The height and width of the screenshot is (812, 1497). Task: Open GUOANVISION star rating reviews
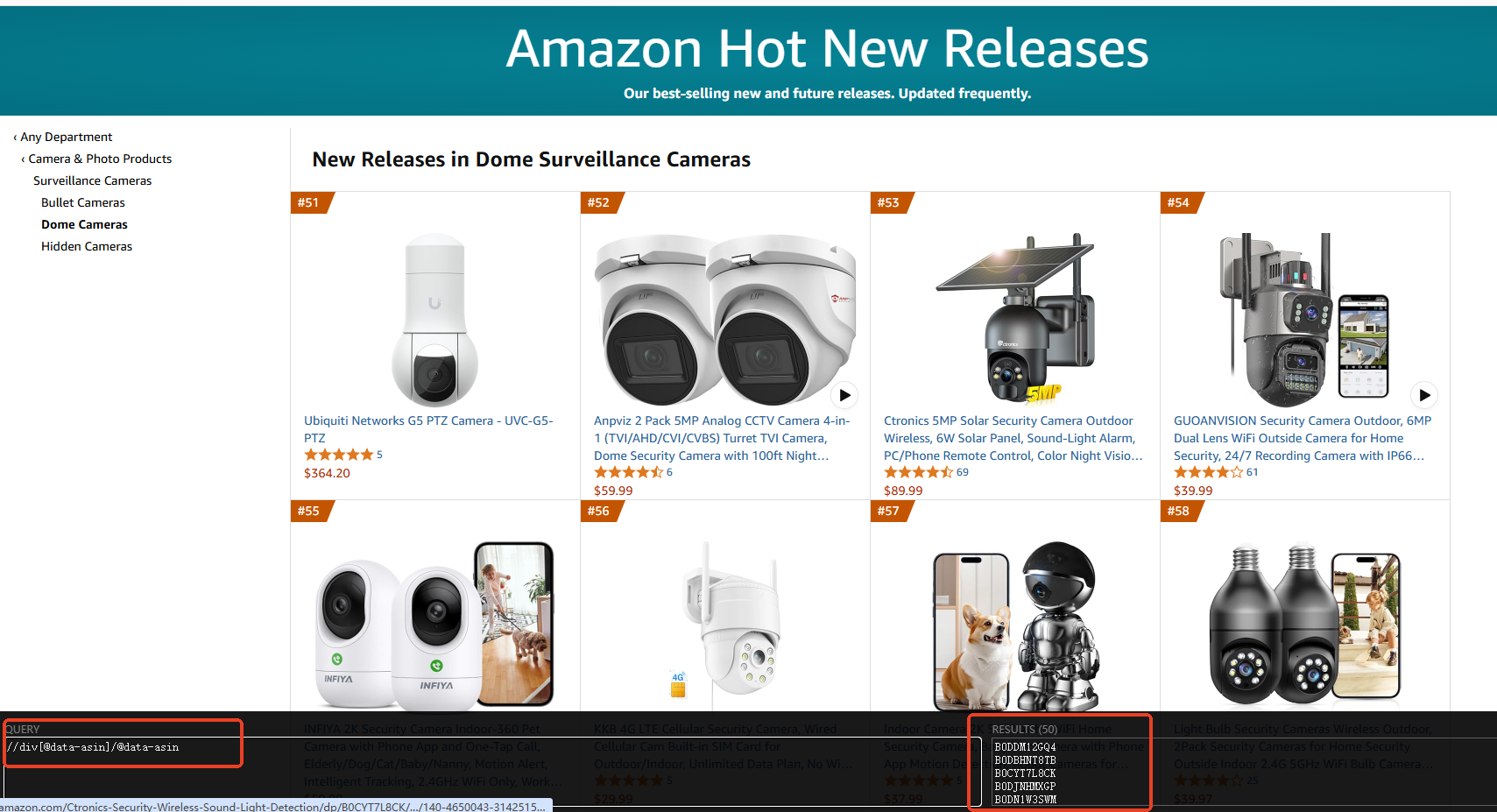pos(1209,472)
